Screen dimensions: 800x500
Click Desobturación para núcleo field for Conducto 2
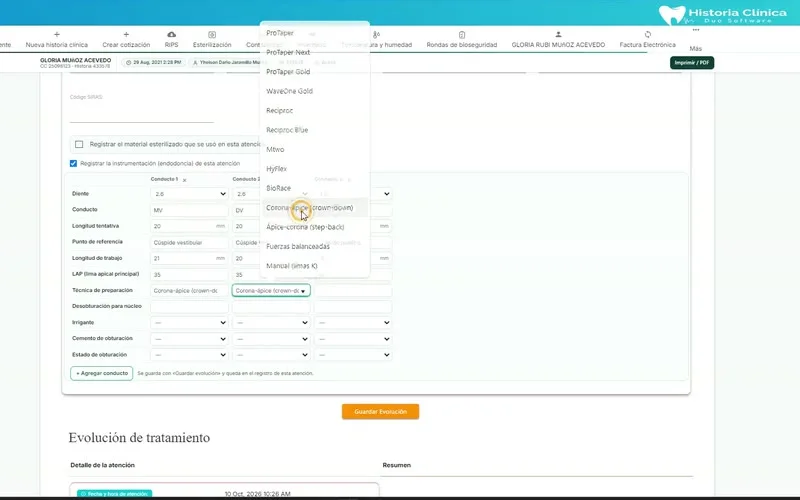[x=271, y=307]
